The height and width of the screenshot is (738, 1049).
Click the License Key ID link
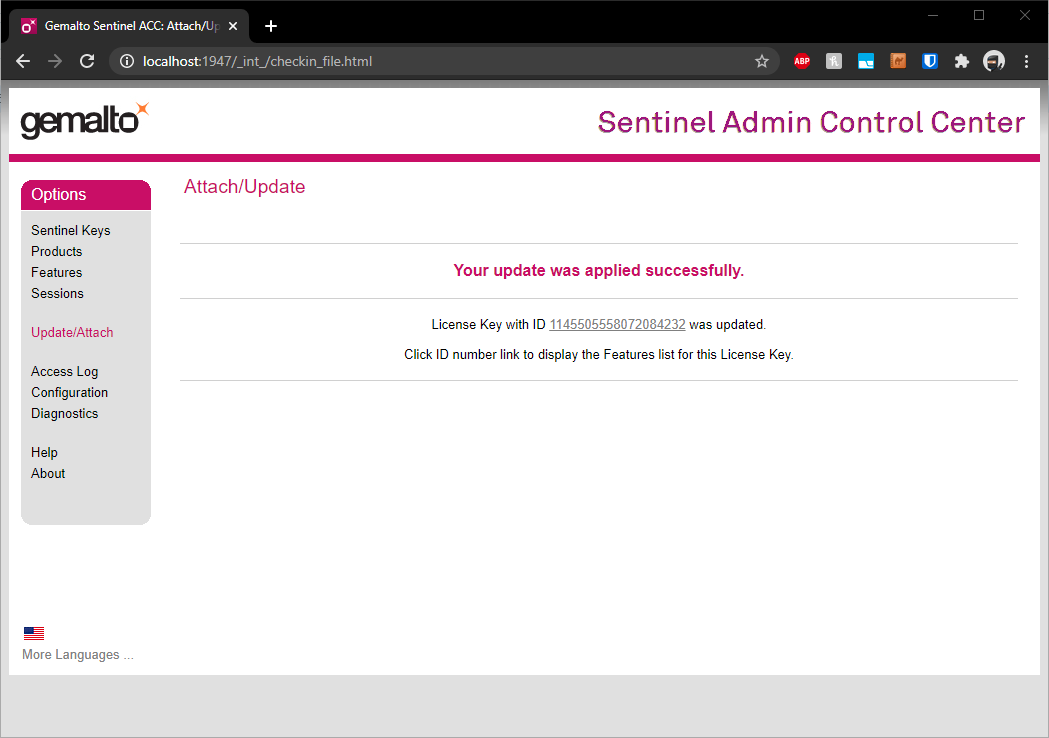click(617, 324)
